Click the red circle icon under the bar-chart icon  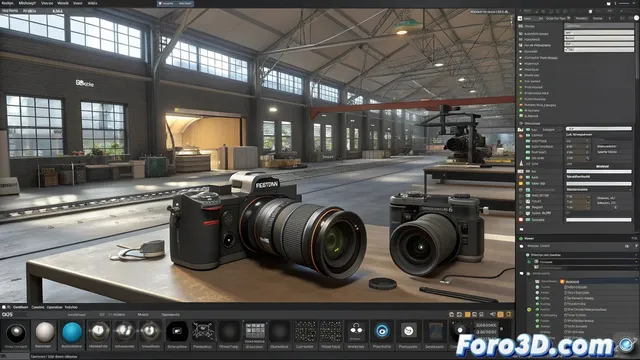[x=521, y=136]
